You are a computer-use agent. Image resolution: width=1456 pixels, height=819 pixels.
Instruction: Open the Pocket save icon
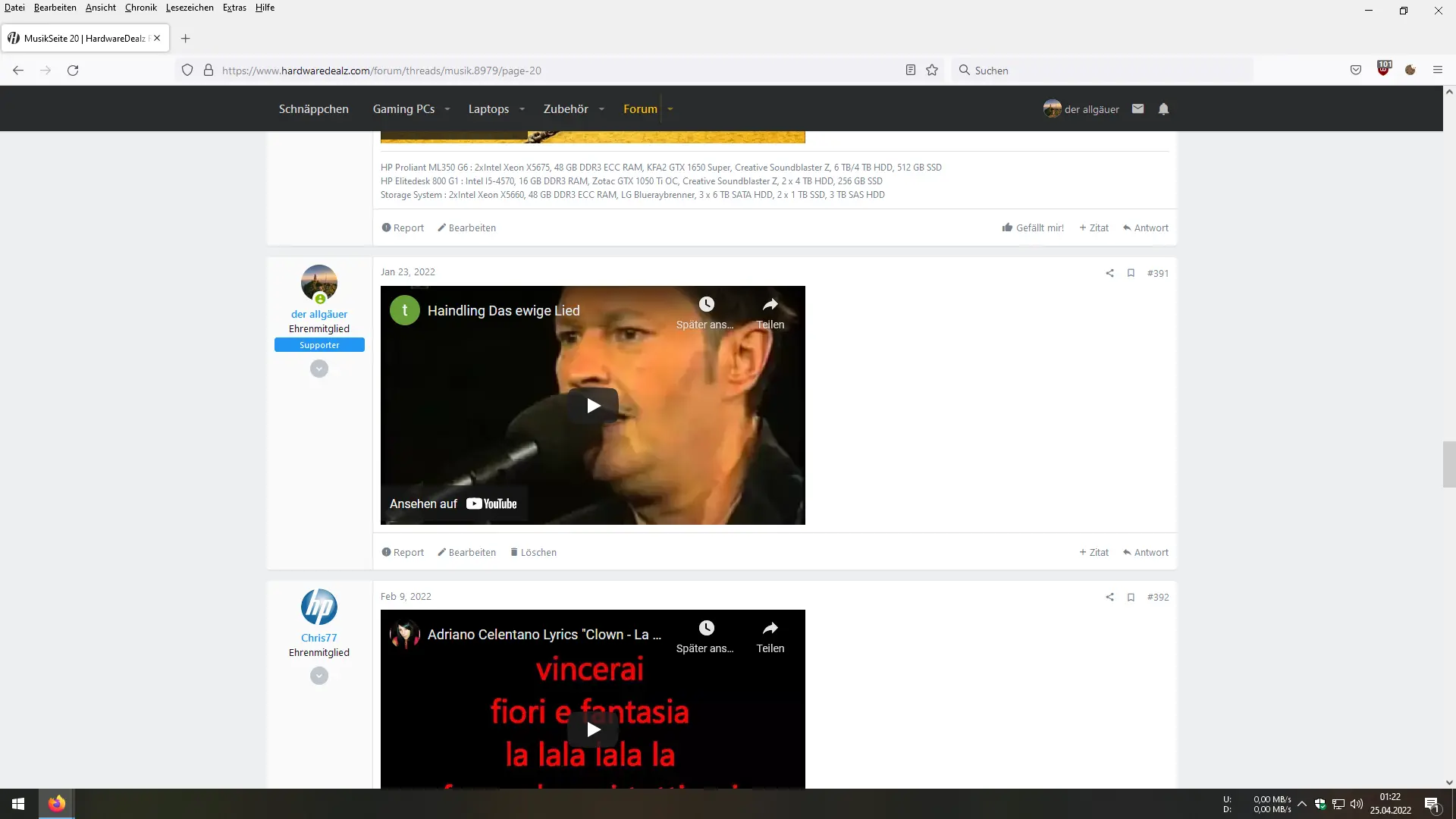click(1356, 71)
